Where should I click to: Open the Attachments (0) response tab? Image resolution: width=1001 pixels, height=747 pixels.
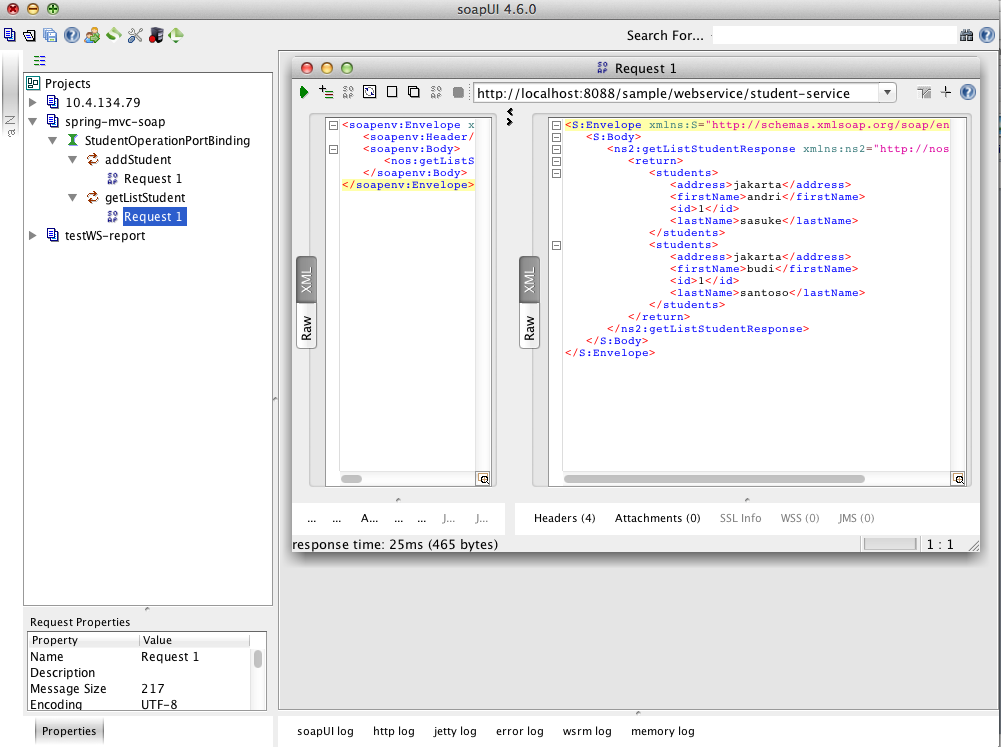point(658,518)
